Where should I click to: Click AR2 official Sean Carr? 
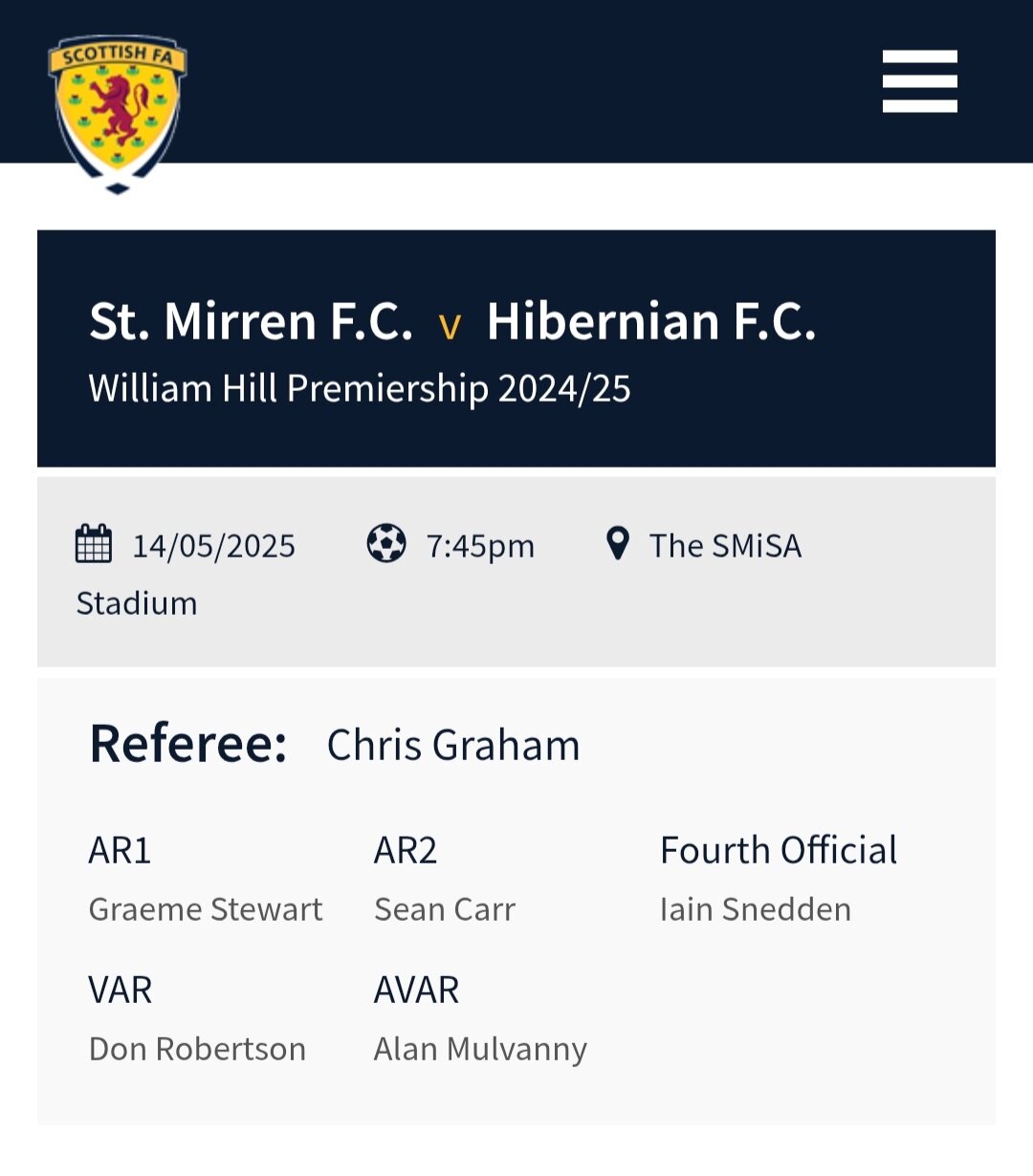(445, 909)
